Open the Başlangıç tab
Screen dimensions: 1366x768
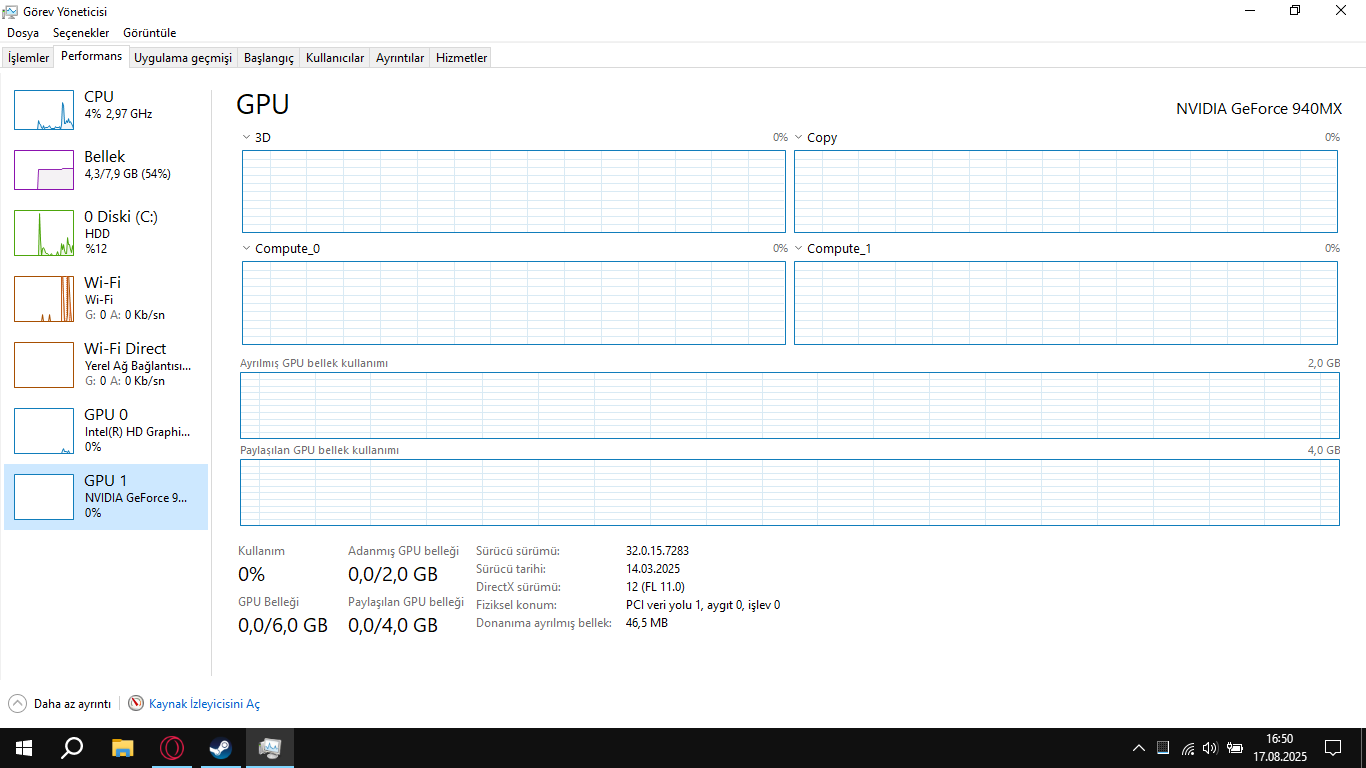tap(269, 58)
